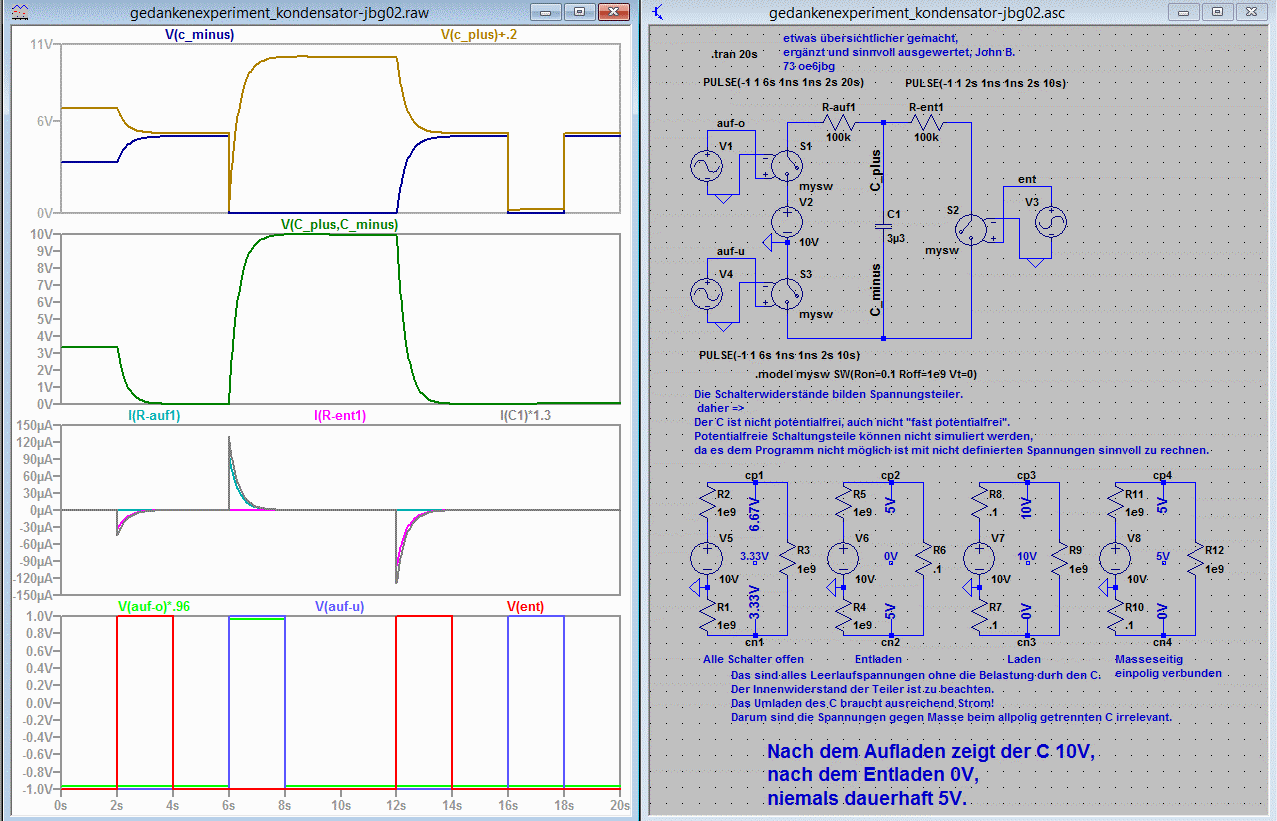
Task: Select the V4 voltage source symbol
Action: [x=709, y=293]
